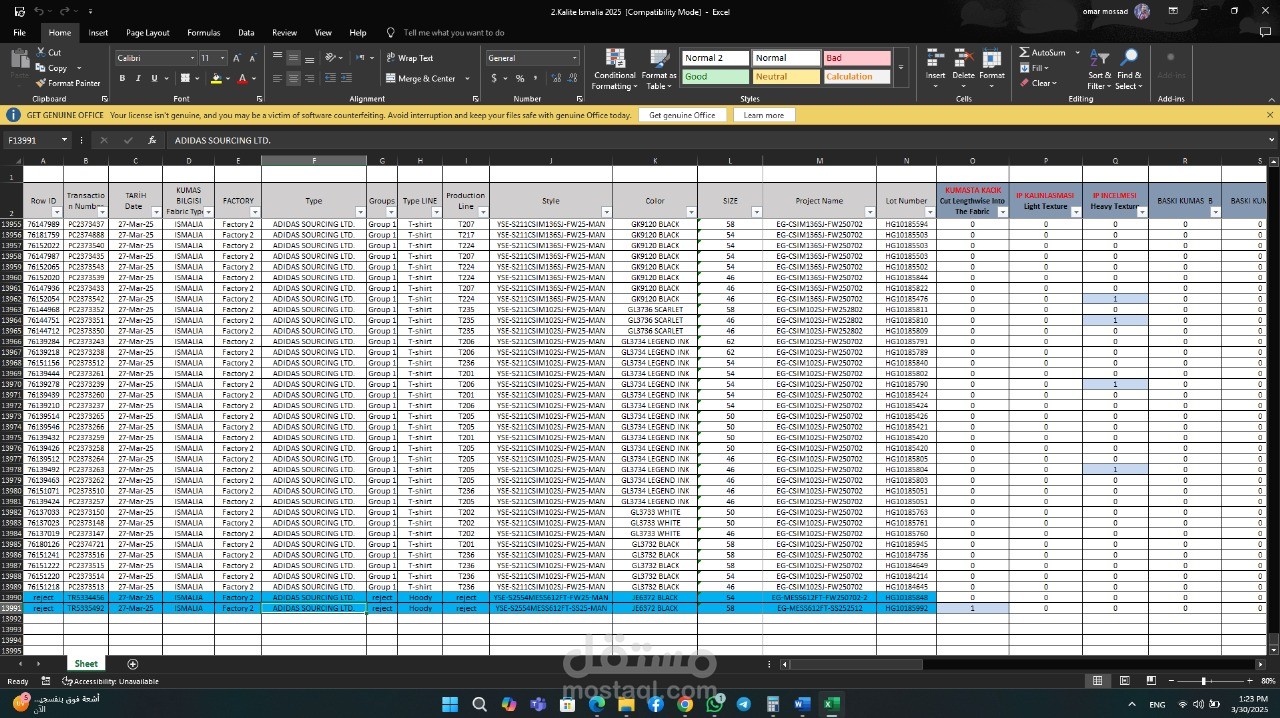Switch to the Insert ribbon tab
Image resolution: width=1280 pixels, height=718 pixels.
[98, 33]
